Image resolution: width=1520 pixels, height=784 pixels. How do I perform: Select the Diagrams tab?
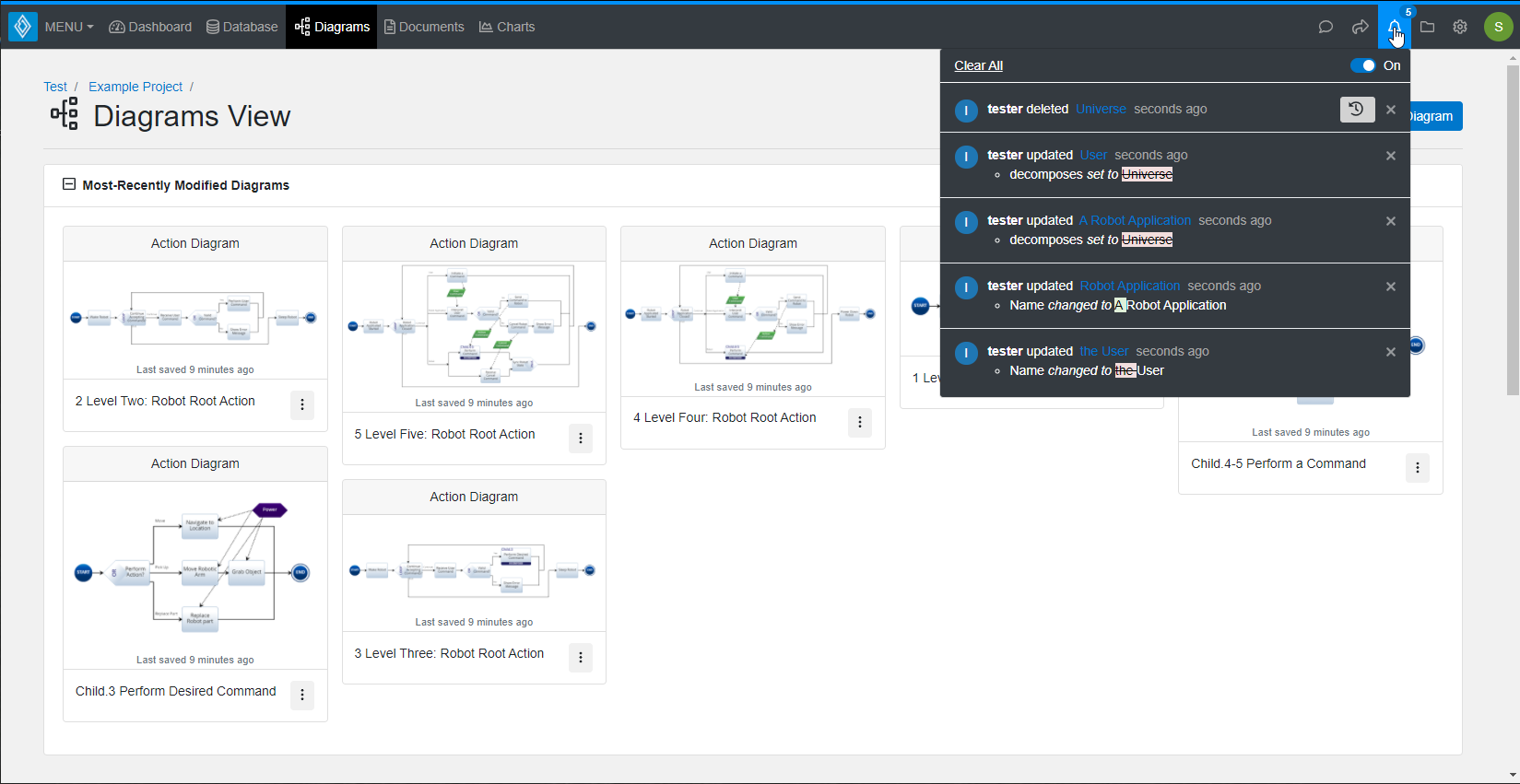click(x=332, y=27)
